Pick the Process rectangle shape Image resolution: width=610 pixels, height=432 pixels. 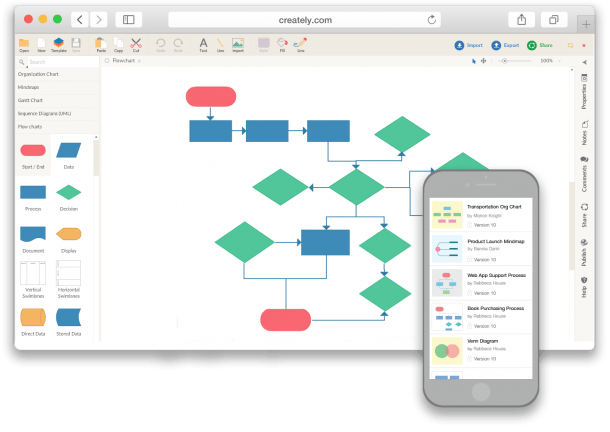click(33, 192)
